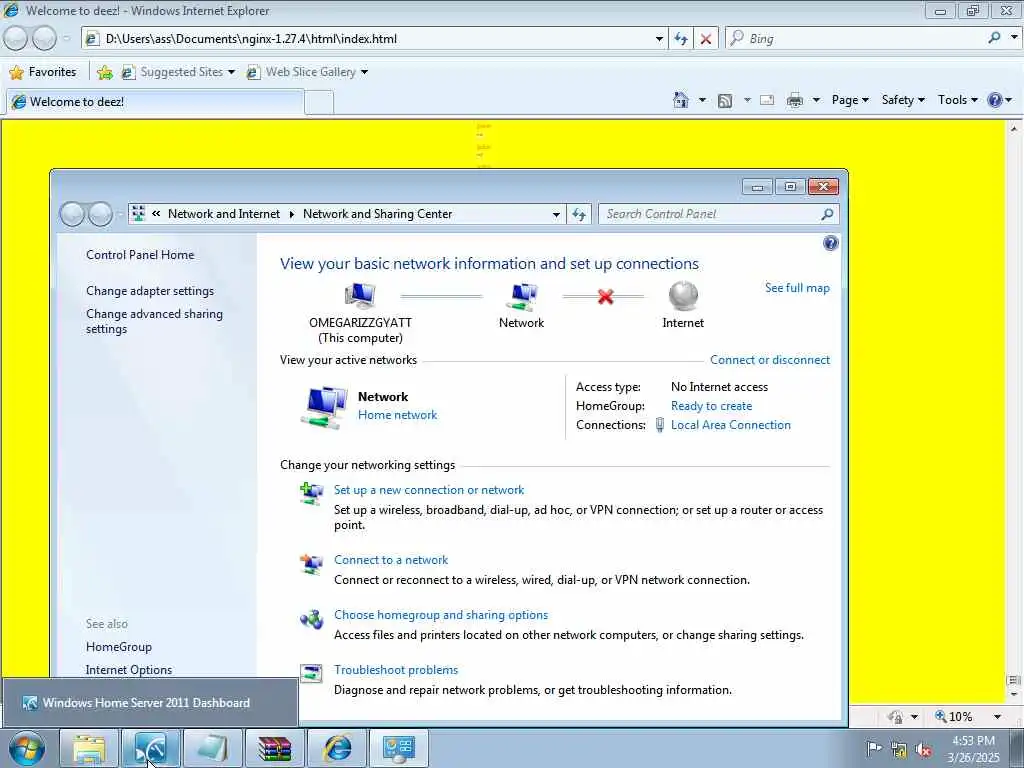This screenshot has width=1024, height=768.
Task: Open Windows Explorer from taskbar
Action: pyautogui.click(x=89, y=748)
